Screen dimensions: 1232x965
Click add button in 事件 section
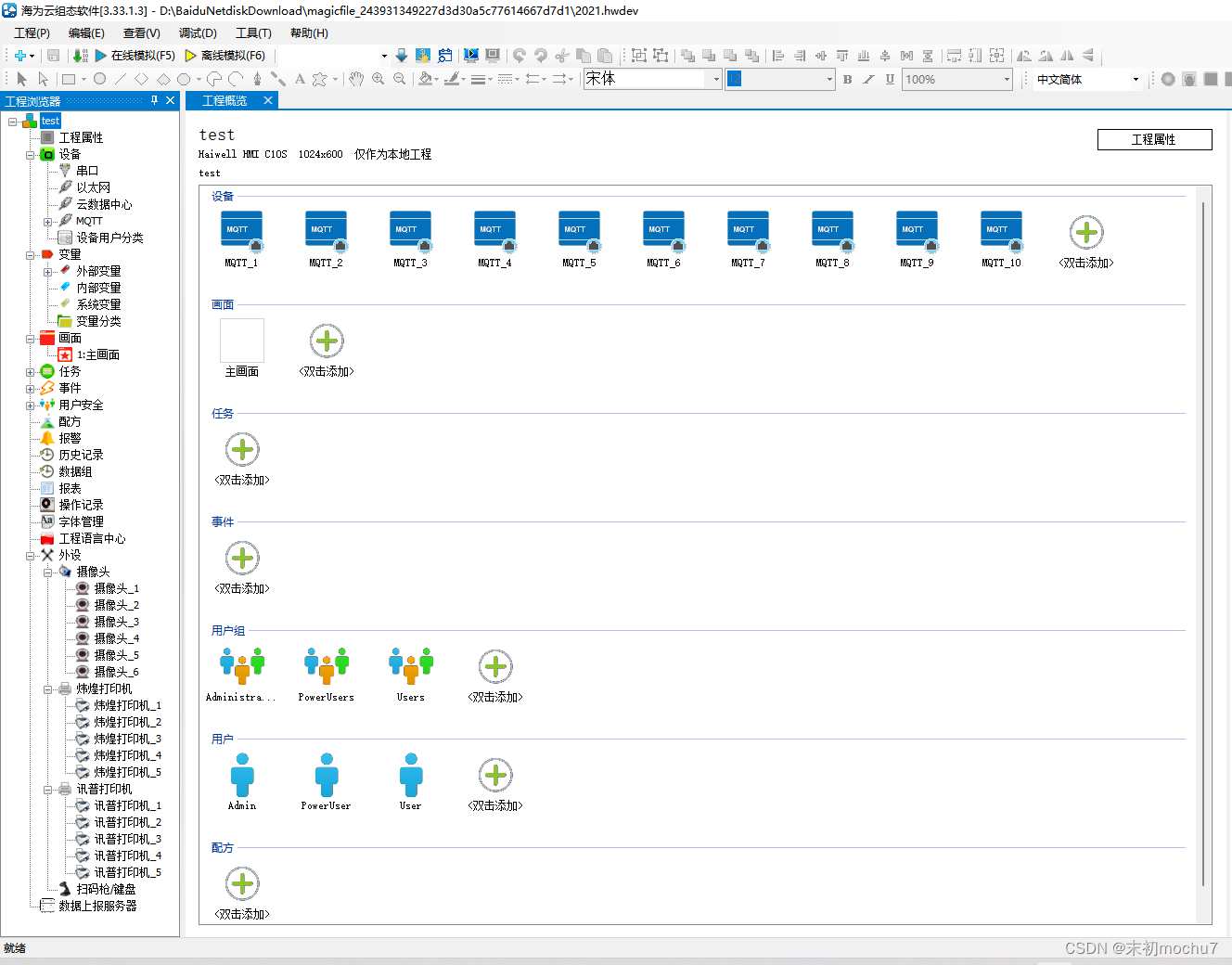point(242,558)
